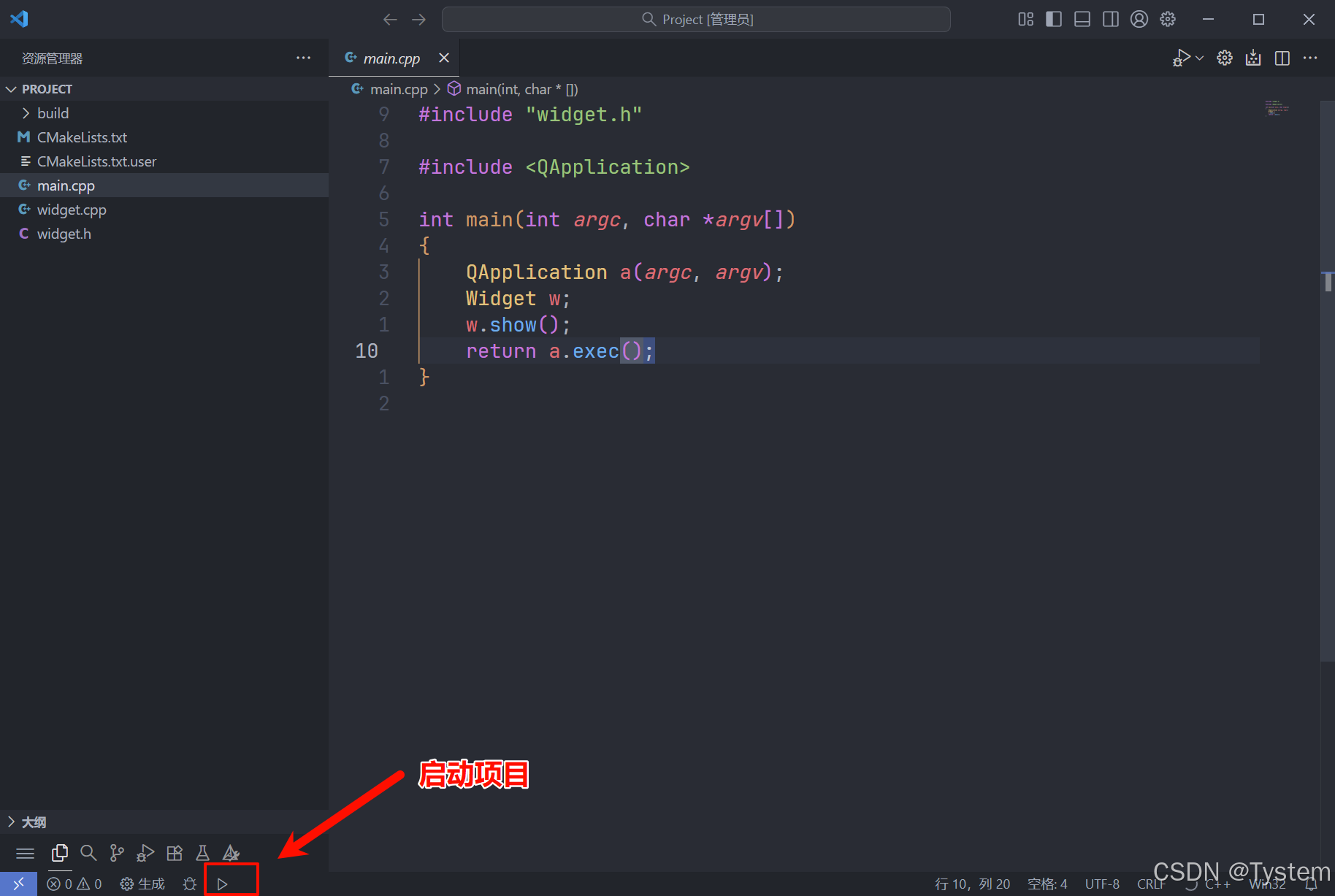Click the int main function signature line

pos(607,220)
